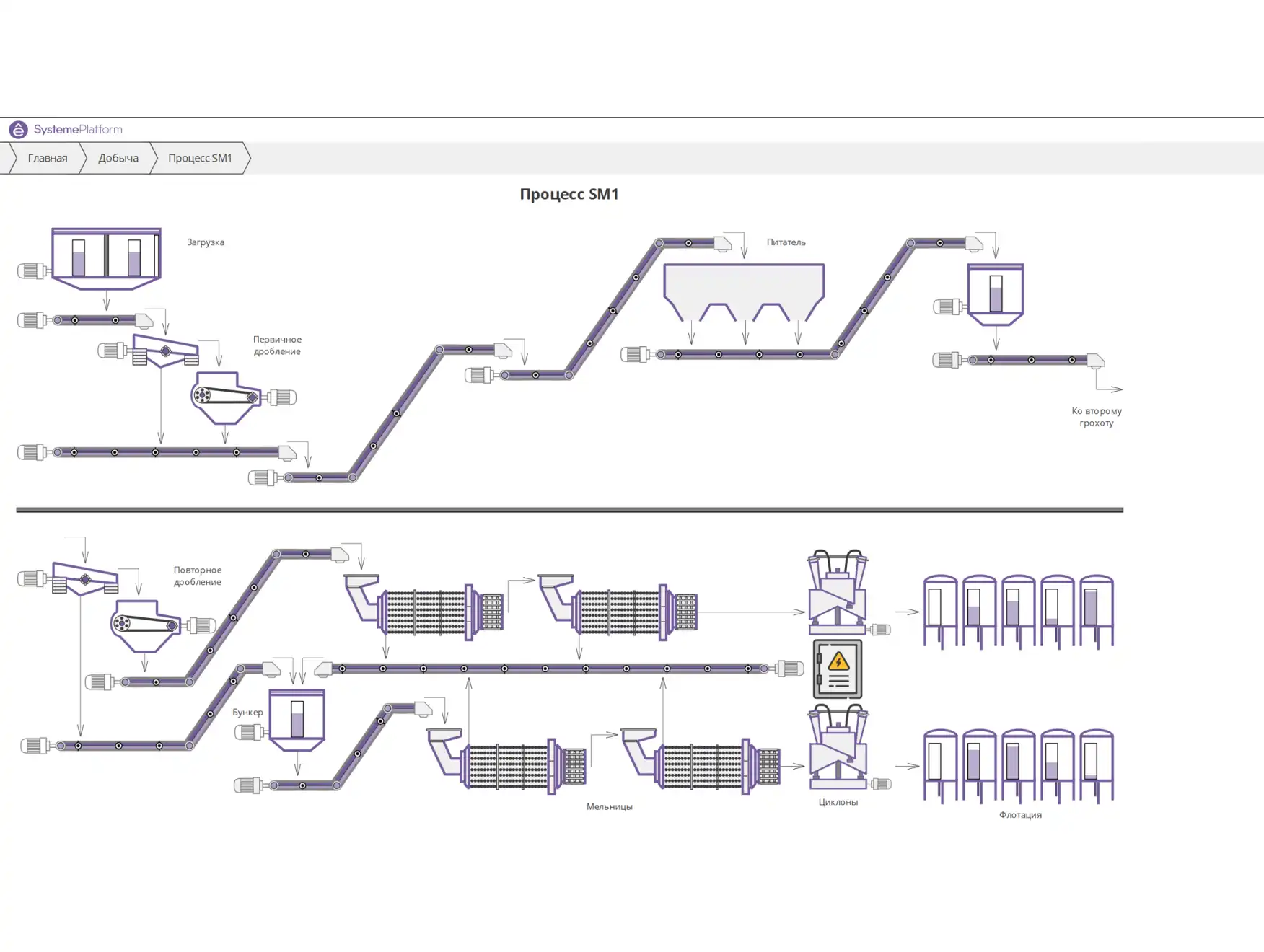The image size is (1264, 952).
Task: Open the electrical cabinet warning panel
Action: (x=838, y=669)
